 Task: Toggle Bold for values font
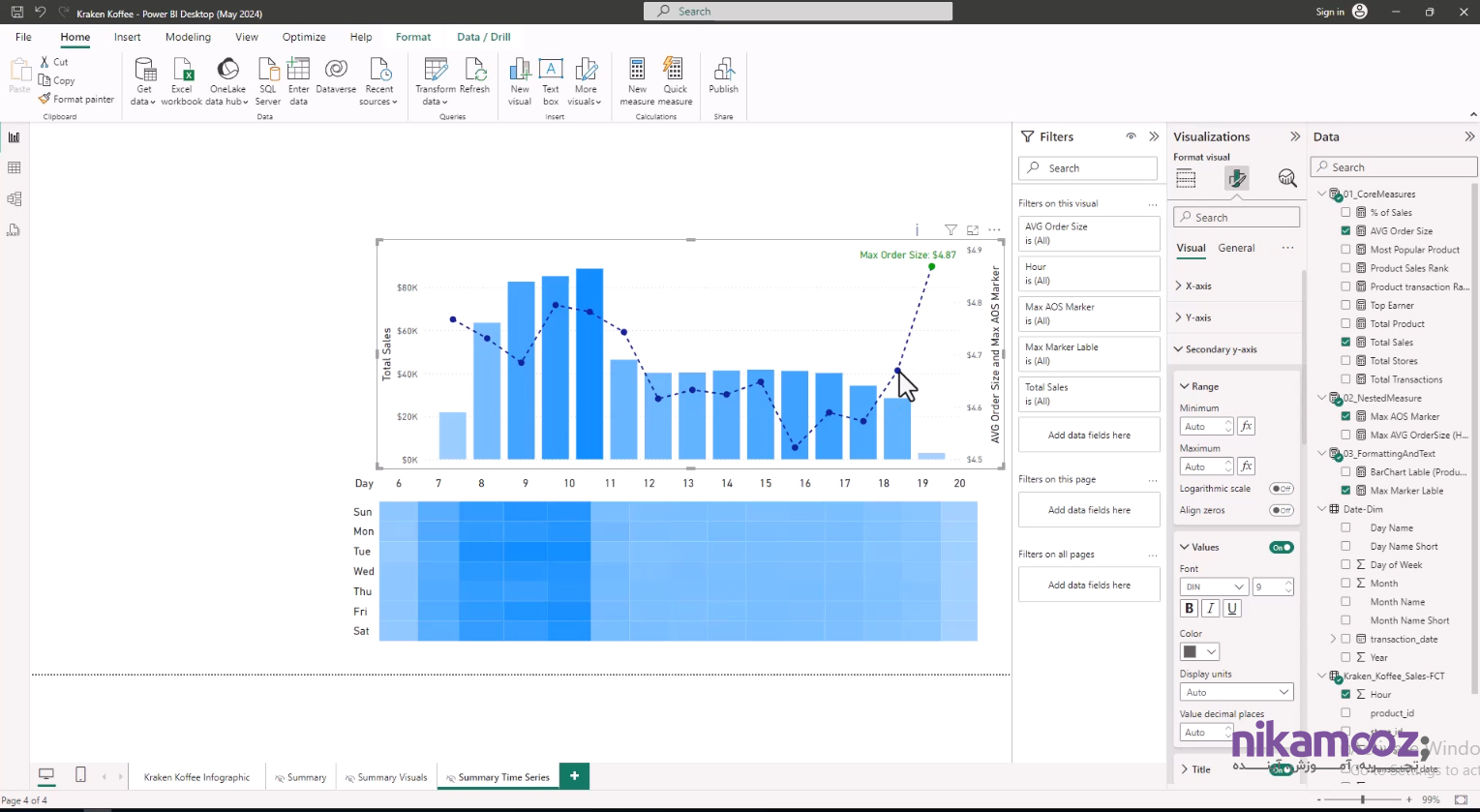click(x=1190, y=609)
